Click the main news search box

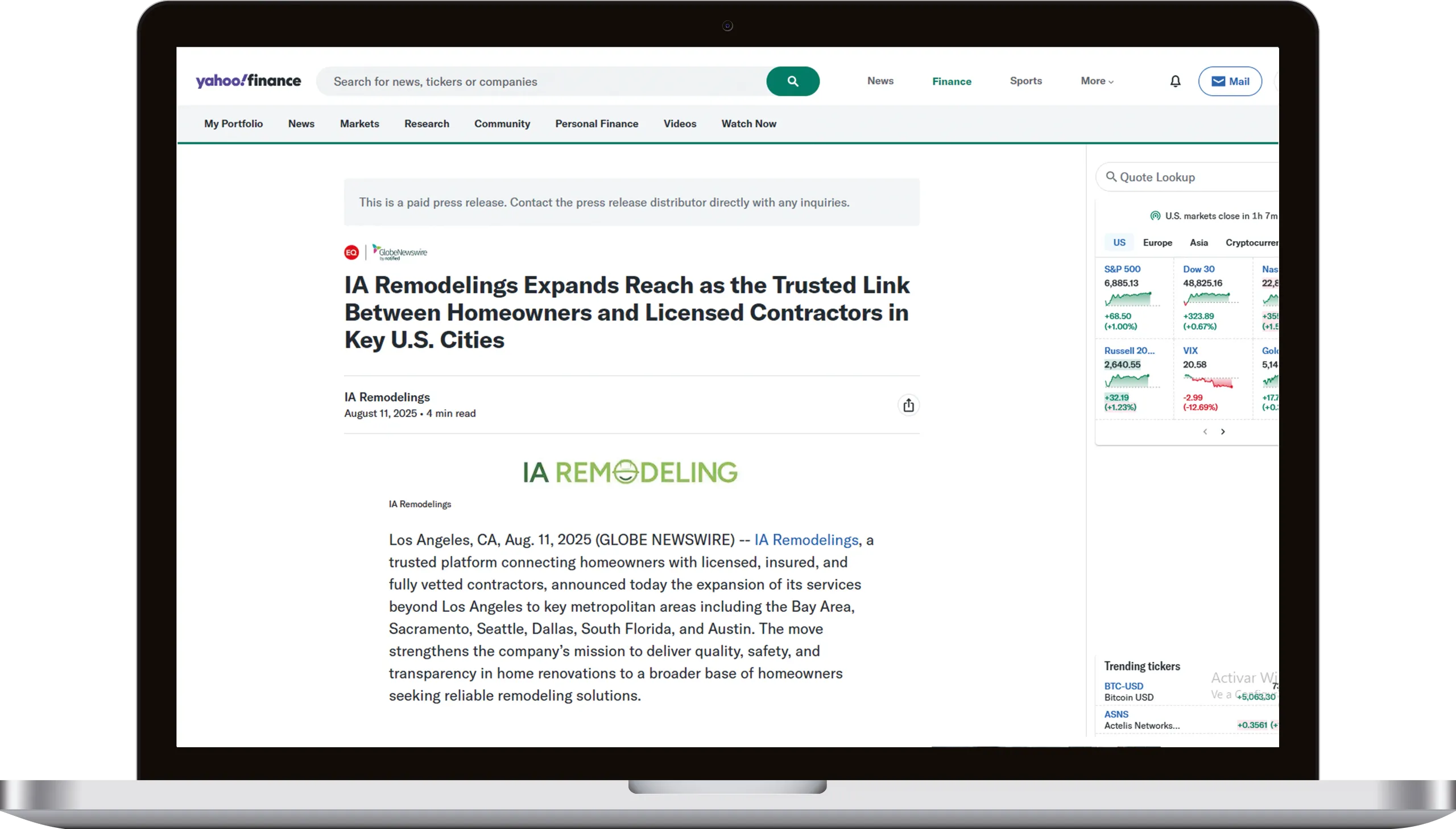[x=541, y=81]
